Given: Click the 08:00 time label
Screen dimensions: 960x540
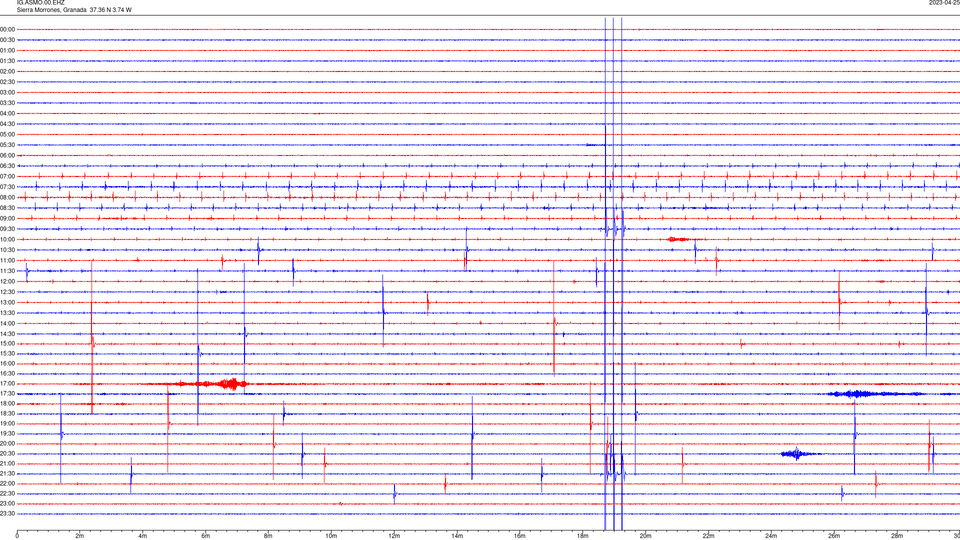Looking at the screenshot, I should (7, 197).
